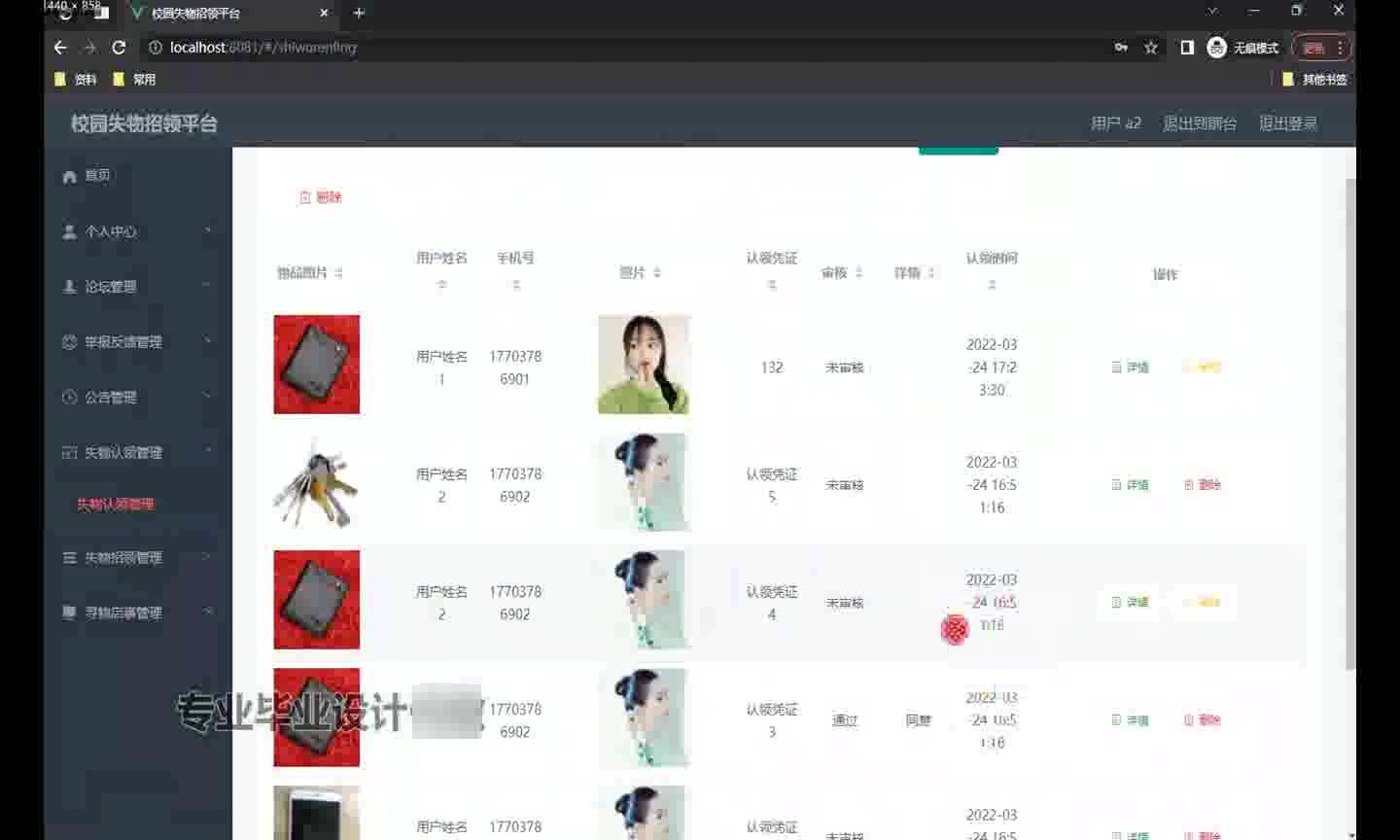Click the 同意 details cell
The image size is (1400, 840).
[919, 720]
